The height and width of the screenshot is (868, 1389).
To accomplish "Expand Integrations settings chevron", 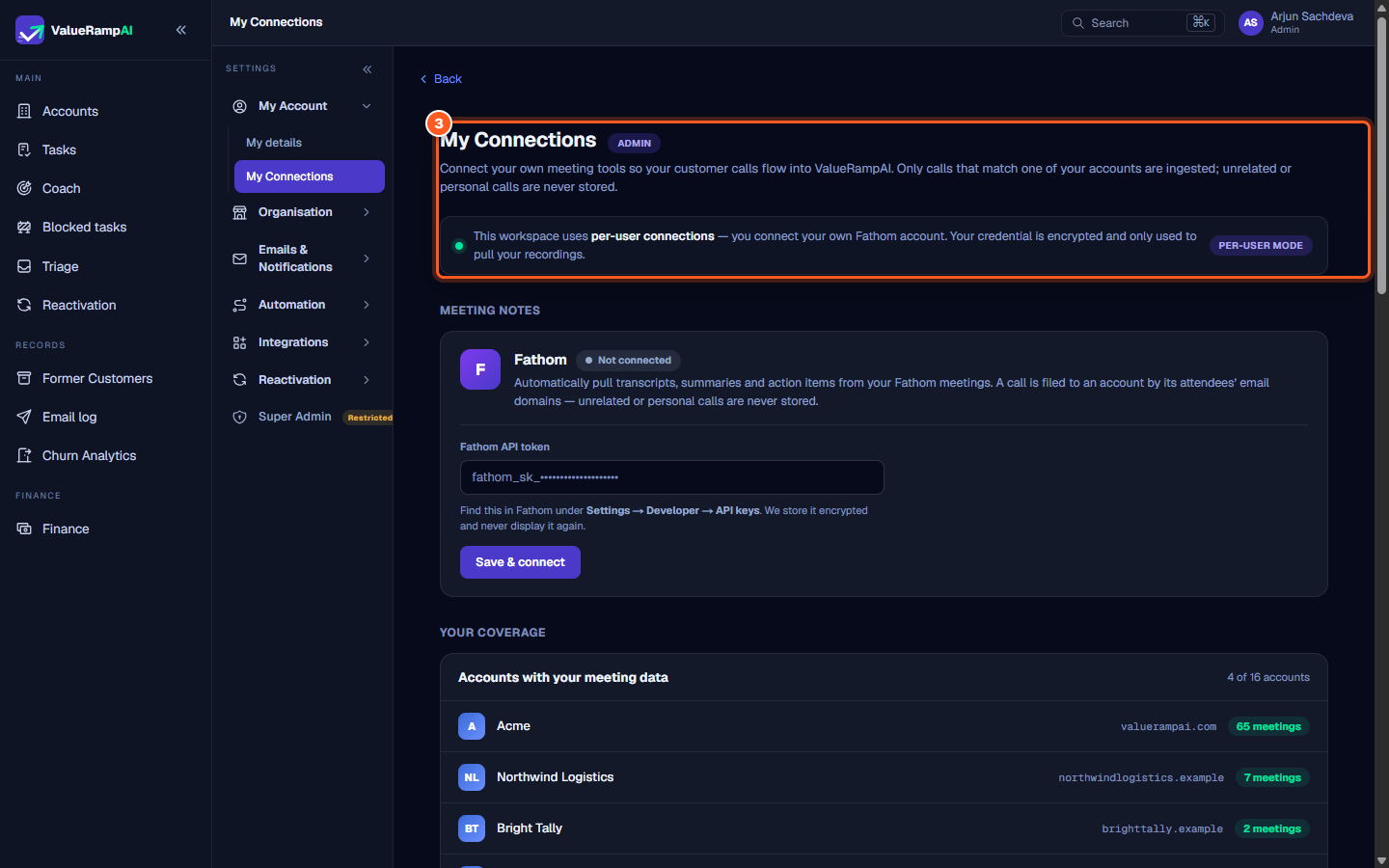I will pos(367,342).
